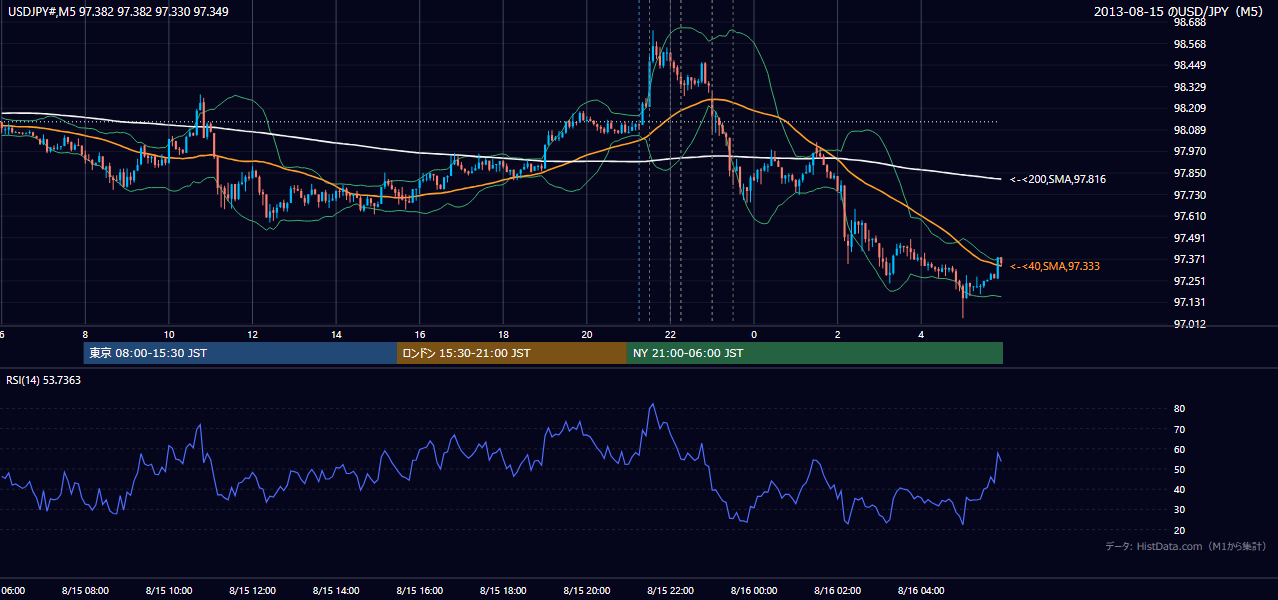Click the 8/16 04:00 bottom time label
Screen dimensions: 1278x600
pos(921,591)
